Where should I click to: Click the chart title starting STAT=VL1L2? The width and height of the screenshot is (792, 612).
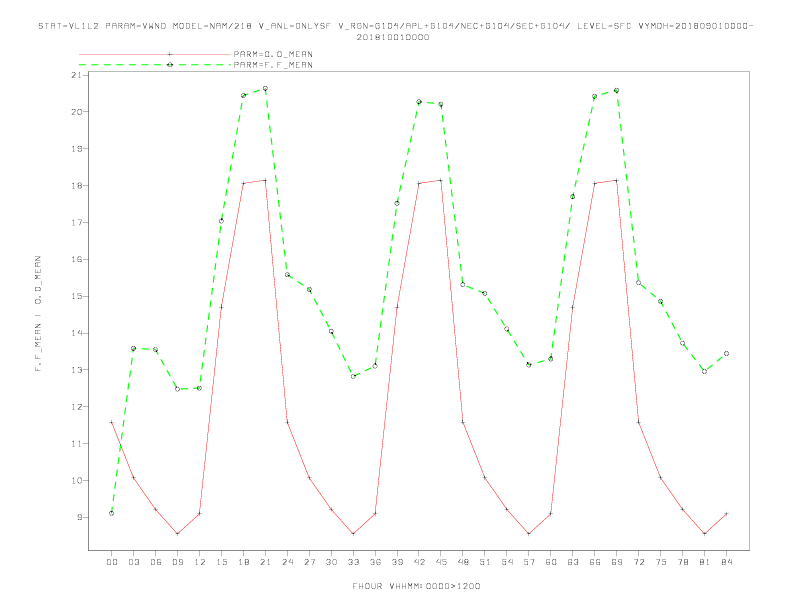[395, 31]
